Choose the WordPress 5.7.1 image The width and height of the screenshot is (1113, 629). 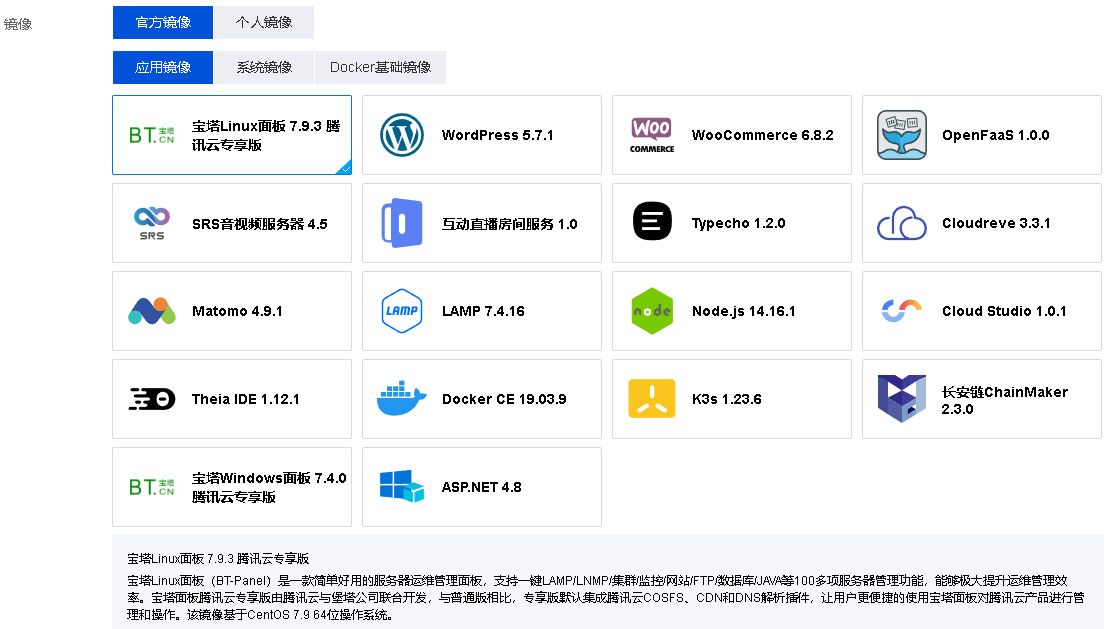click(x=482, y=135)
